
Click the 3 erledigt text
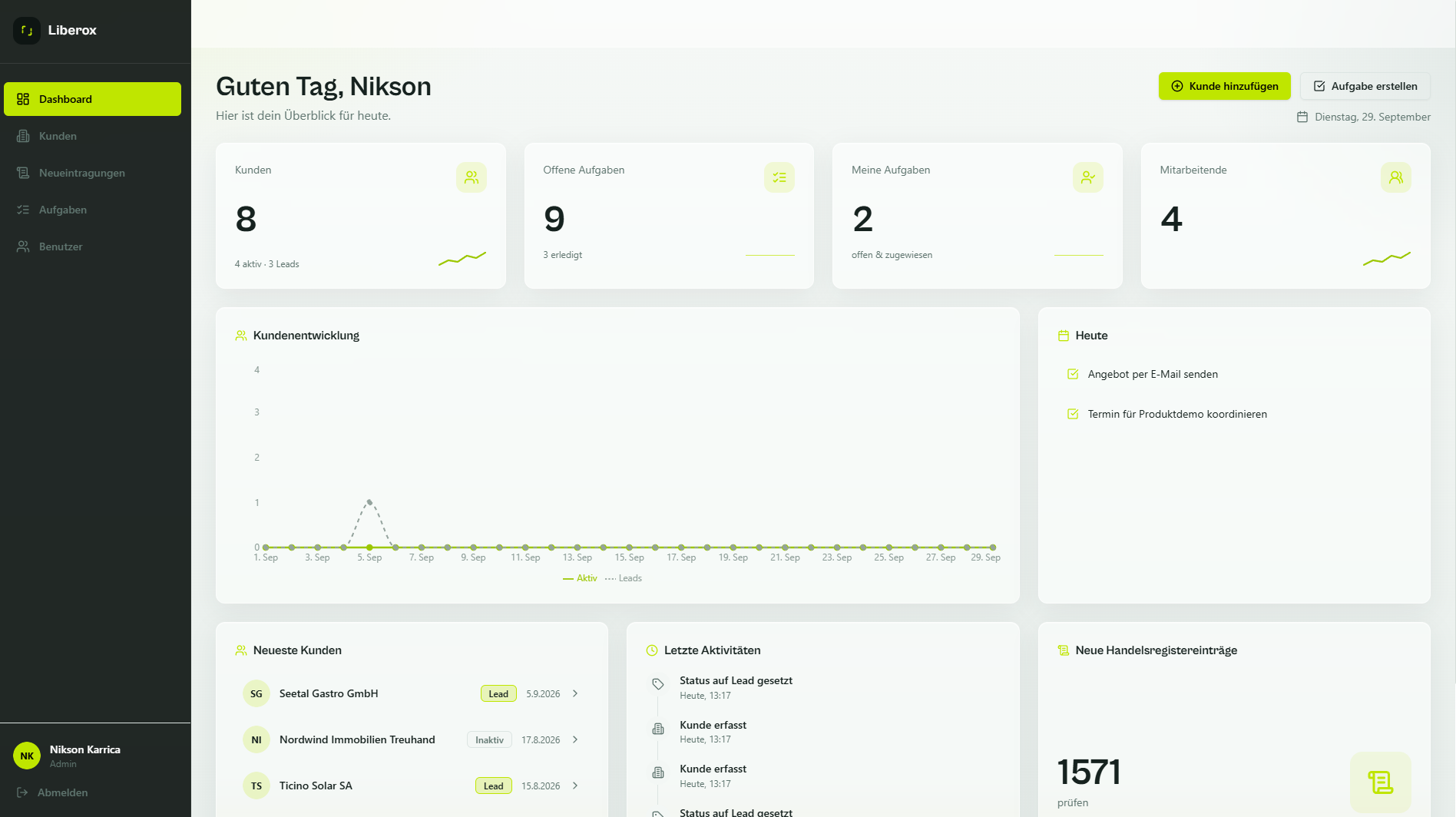pos(563,255)
